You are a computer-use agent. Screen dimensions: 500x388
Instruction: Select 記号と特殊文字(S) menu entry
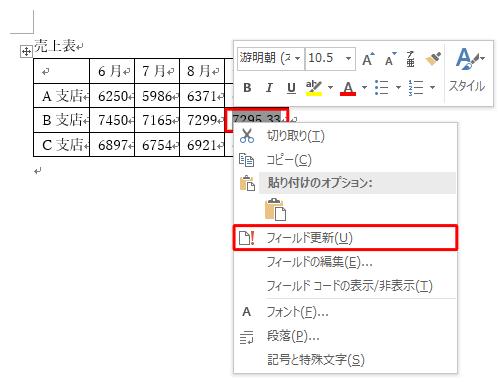point(345,360)
